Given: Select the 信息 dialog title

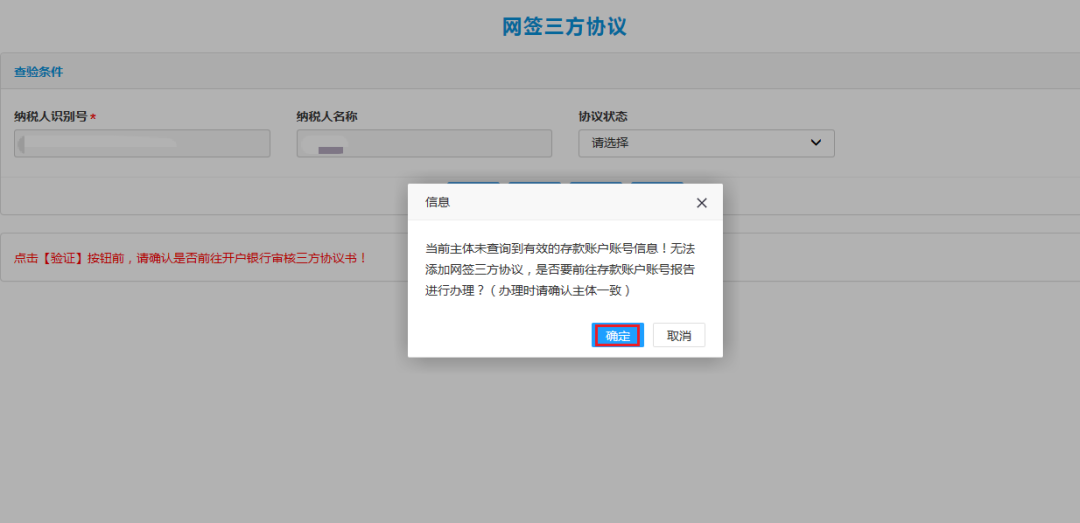Looking at the screenshot, I should [437, 203].
